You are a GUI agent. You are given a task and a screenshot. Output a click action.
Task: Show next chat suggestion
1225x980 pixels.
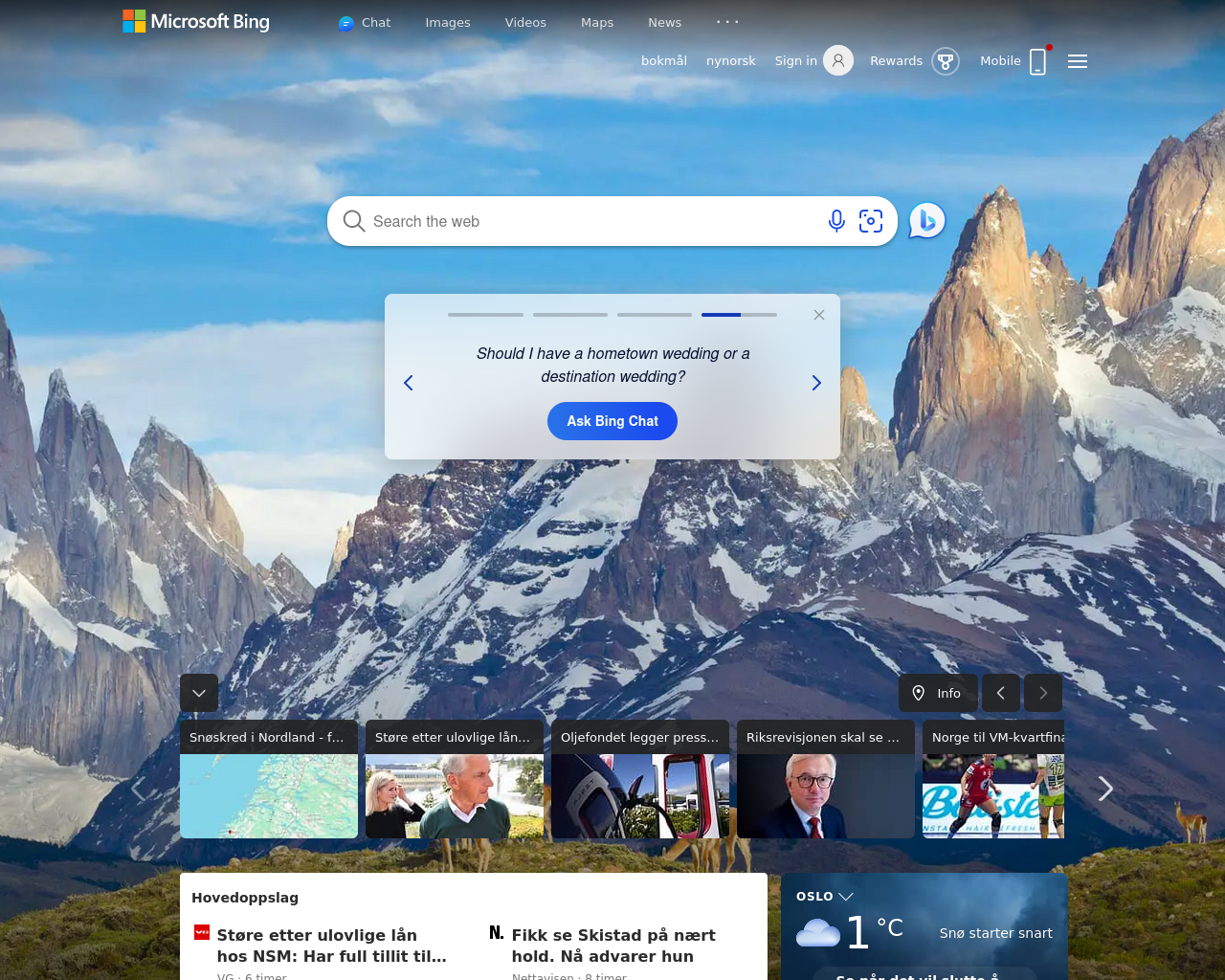point(816,383)
